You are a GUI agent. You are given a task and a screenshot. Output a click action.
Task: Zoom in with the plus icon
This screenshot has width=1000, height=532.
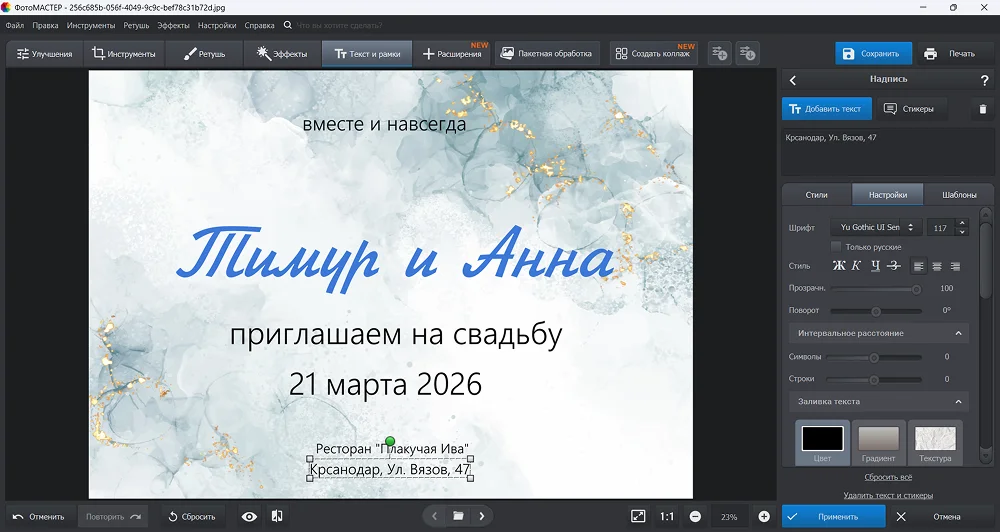pyautogui.click(x=764, y=516)
